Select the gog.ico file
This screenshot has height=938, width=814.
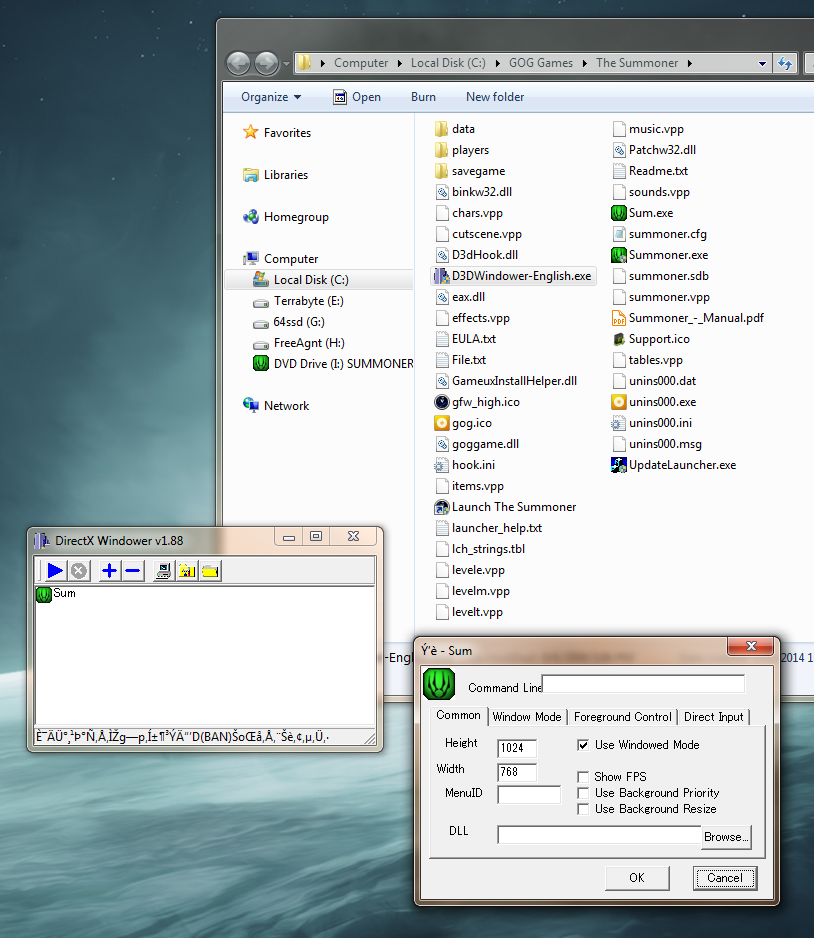coord(464,423)
